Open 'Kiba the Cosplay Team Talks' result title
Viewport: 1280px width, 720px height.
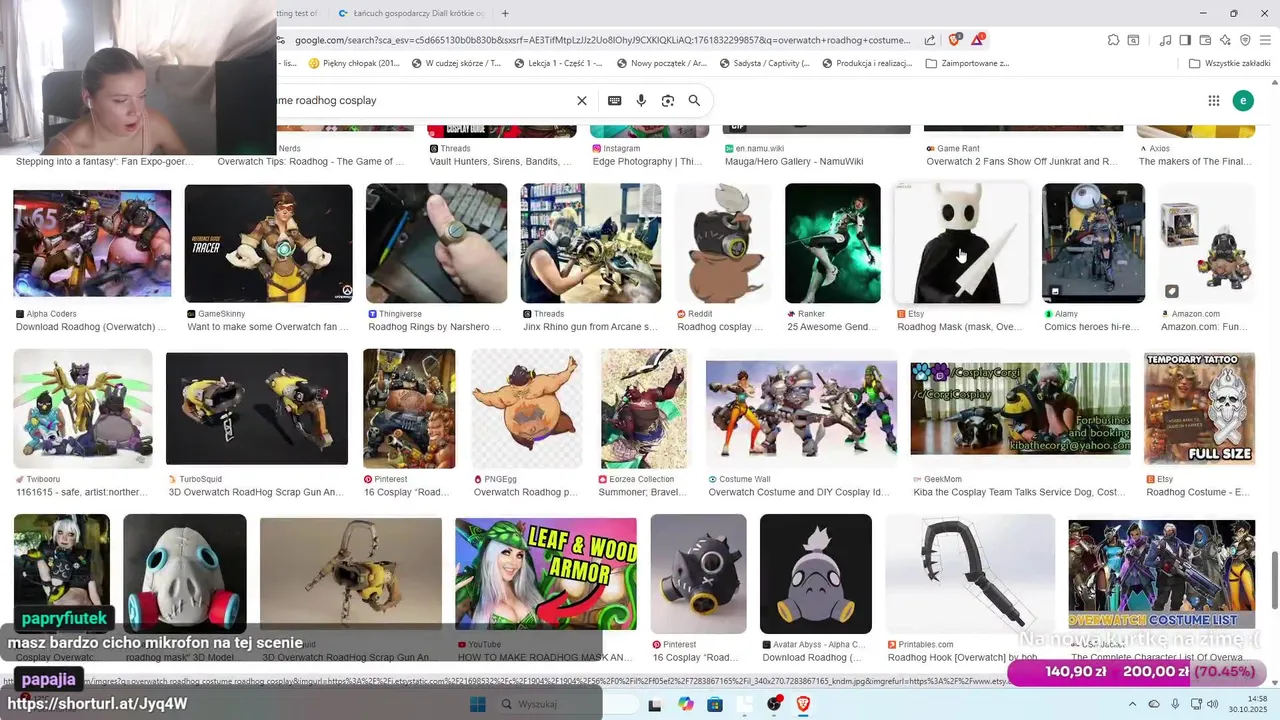pos(1019,492)
